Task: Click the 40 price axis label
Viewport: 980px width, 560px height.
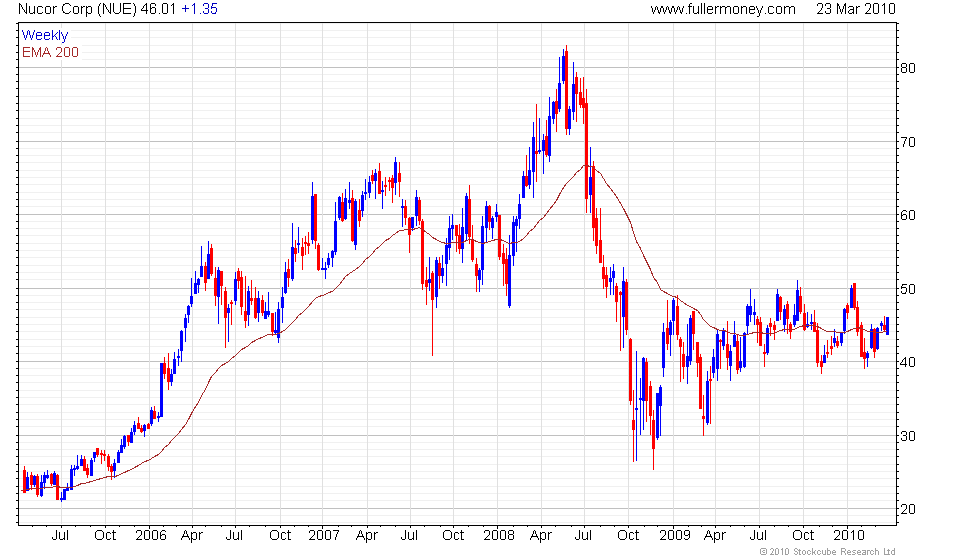Action: click(x=908, y=362)
